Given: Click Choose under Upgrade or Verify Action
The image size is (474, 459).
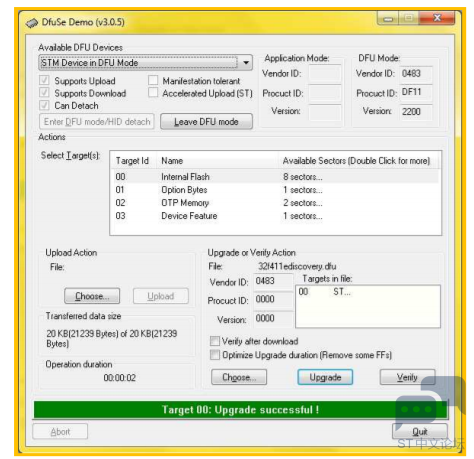Looking at the screenshot, I should (x=239, y=377).
